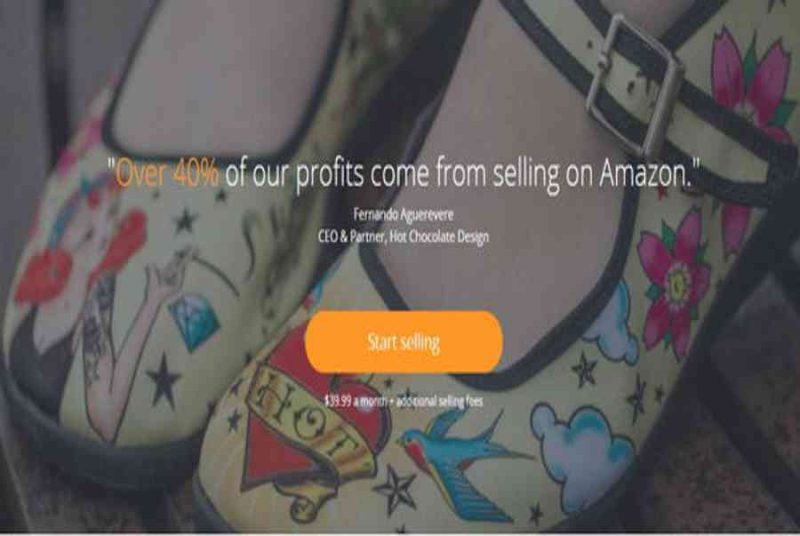
Task: Click the silver buckle on the shoe strap
Action: click(633, 84)
